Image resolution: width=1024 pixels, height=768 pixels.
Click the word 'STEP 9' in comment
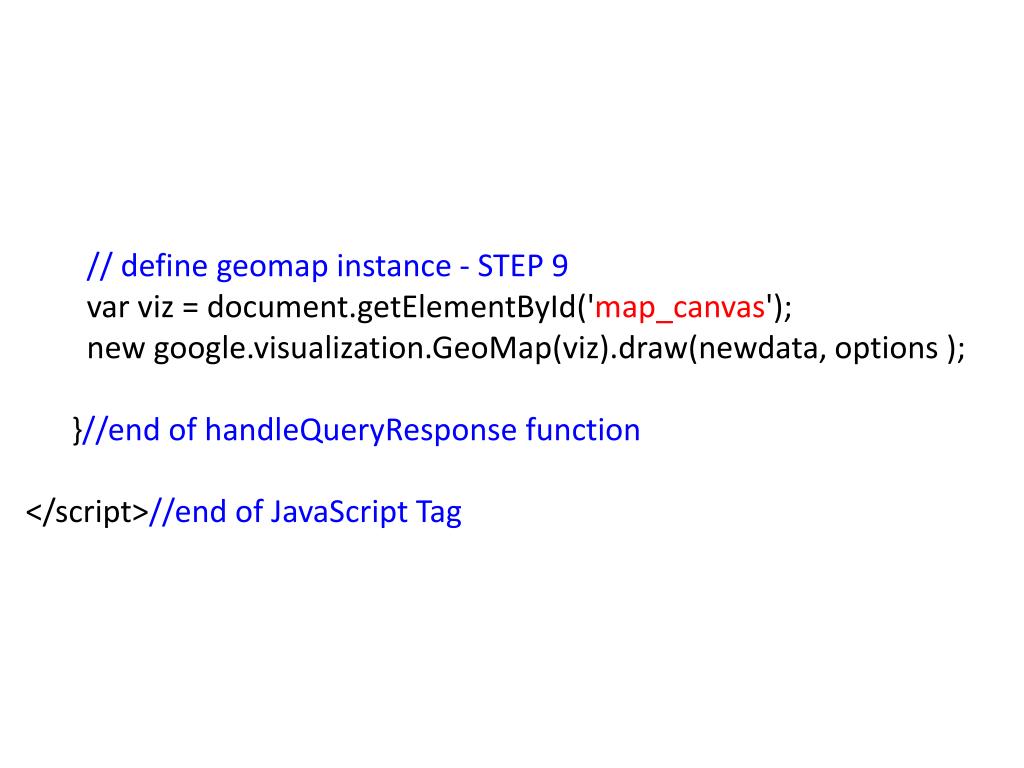(x=522, y=266)
